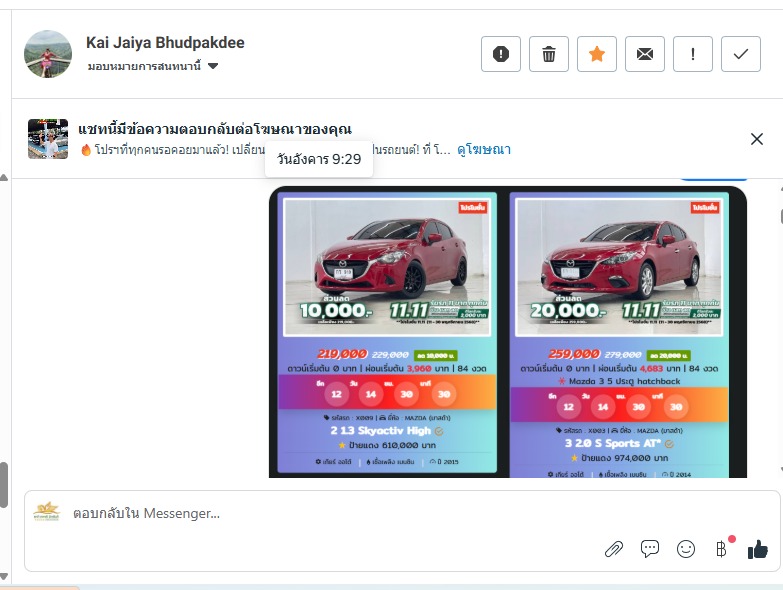Open assign conversation dropdown arrow
Image resolution: width=783 pixels, height=590 pixels.
coord(213,66)
